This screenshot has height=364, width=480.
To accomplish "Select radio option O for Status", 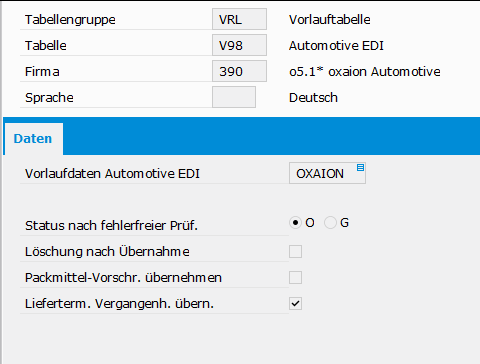I will pyautogui.click(x=295, y=222).
